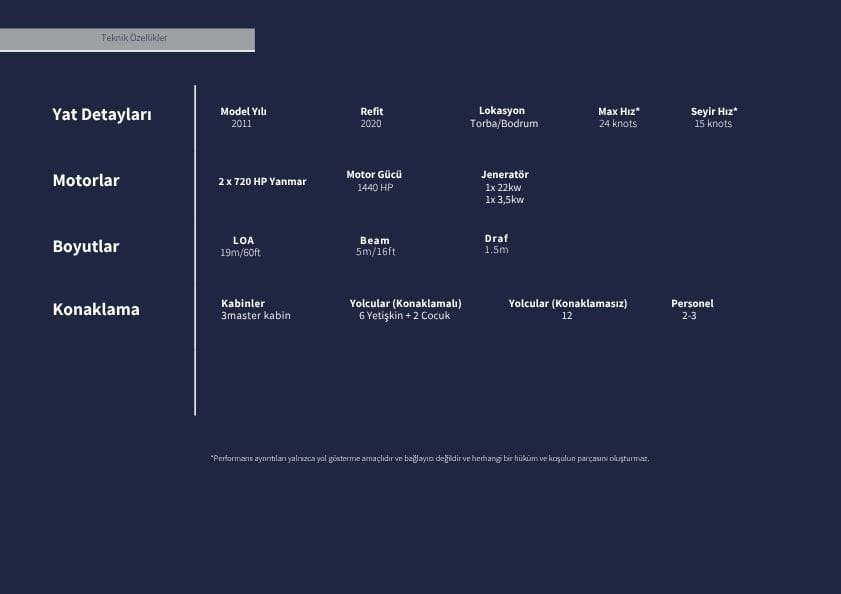The height and width of the screenshot is (594, 841).
Task: Click the Draf 1.5m value
Action: pyautogui.click(x=496, y=250)
